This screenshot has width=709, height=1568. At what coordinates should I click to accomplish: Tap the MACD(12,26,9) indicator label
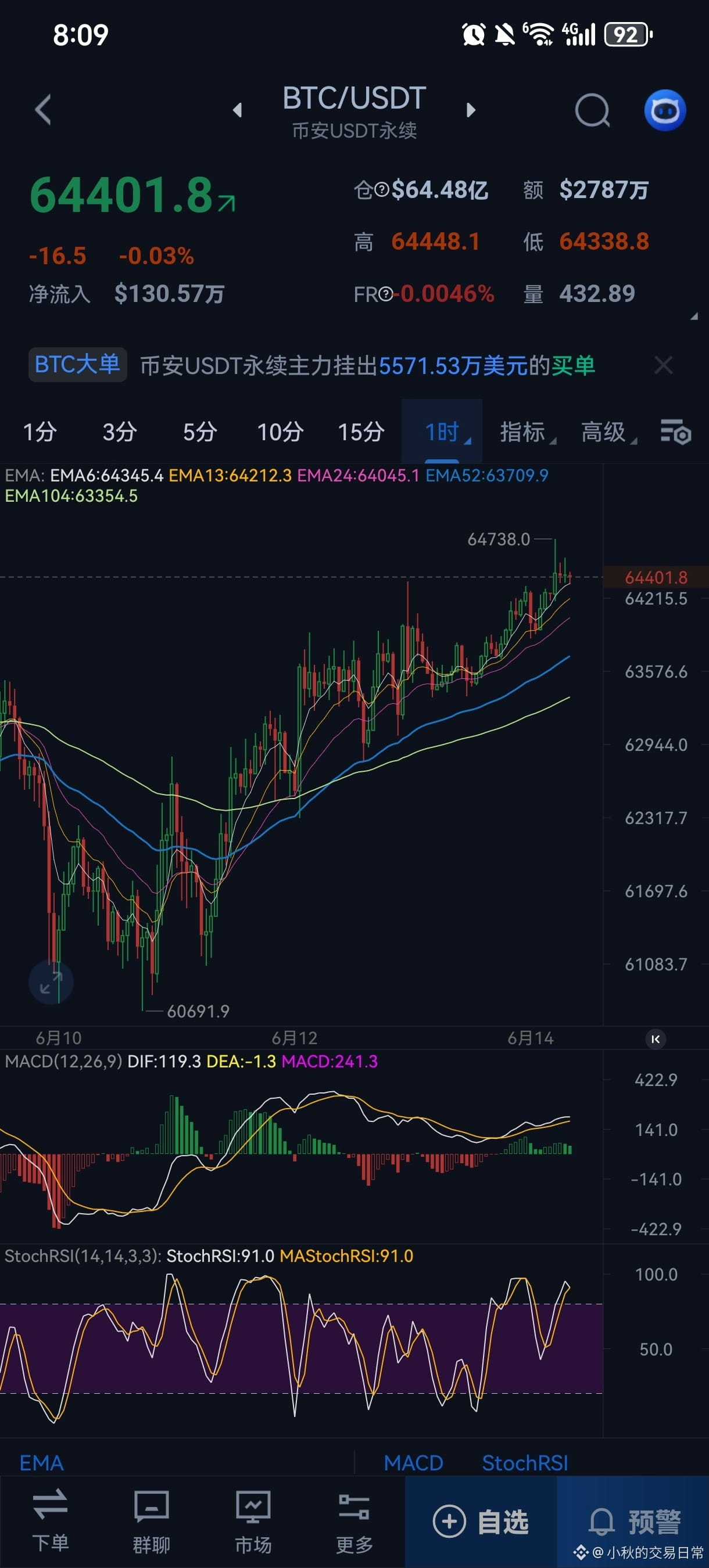[63, 1061]
